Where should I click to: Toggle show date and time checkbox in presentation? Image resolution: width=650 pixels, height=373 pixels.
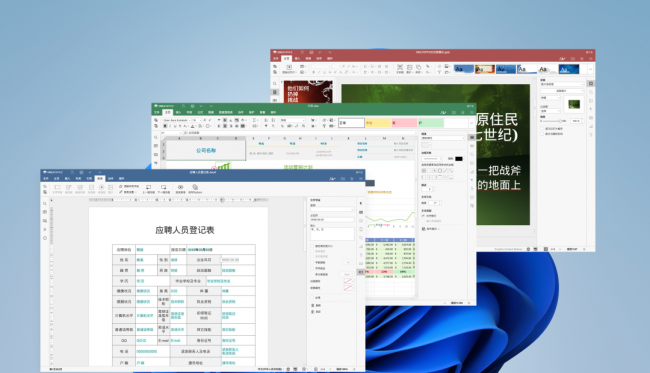tap(542, 133)
